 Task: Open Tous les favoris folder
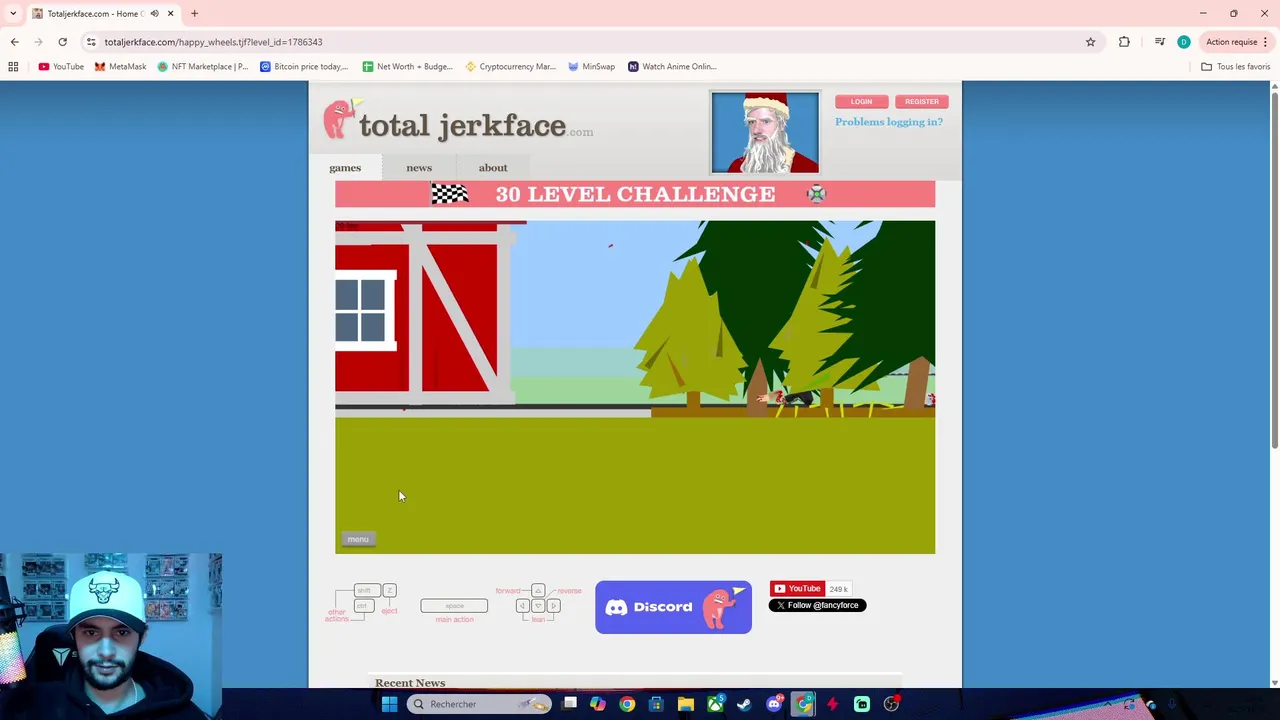click(1236, 67)
